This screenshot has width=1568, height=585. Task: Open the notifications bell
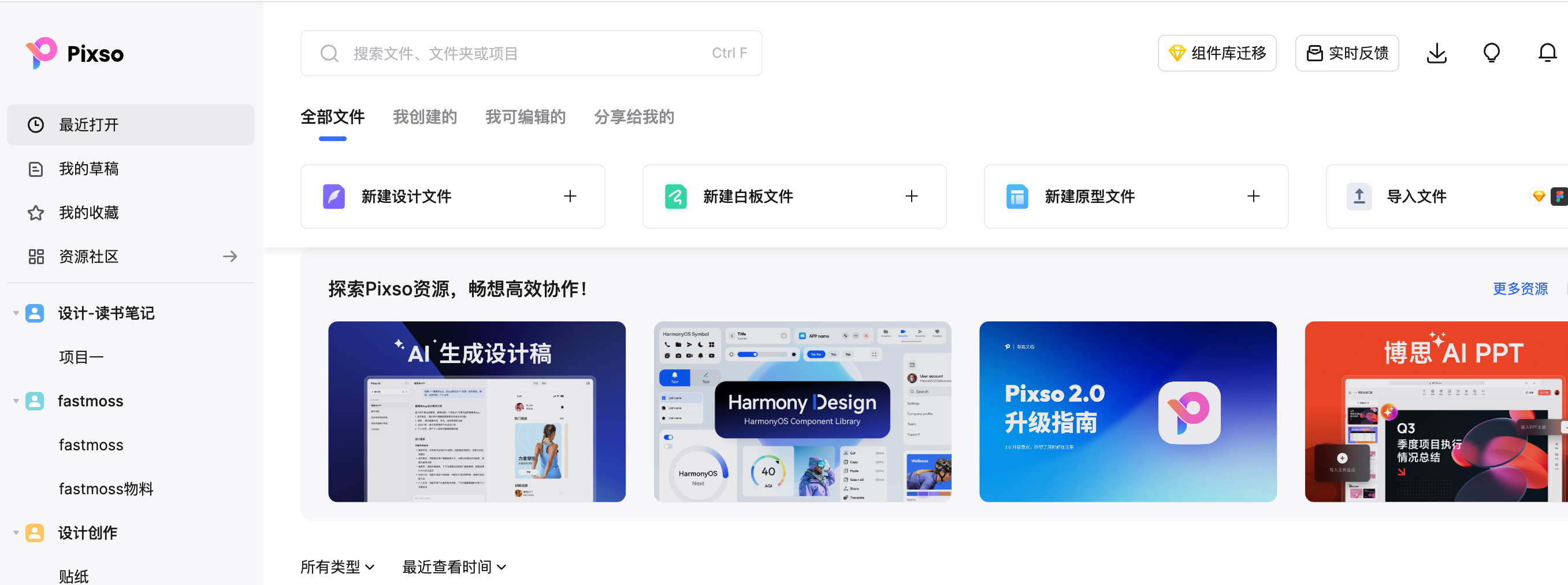[x=1547, y=54]
